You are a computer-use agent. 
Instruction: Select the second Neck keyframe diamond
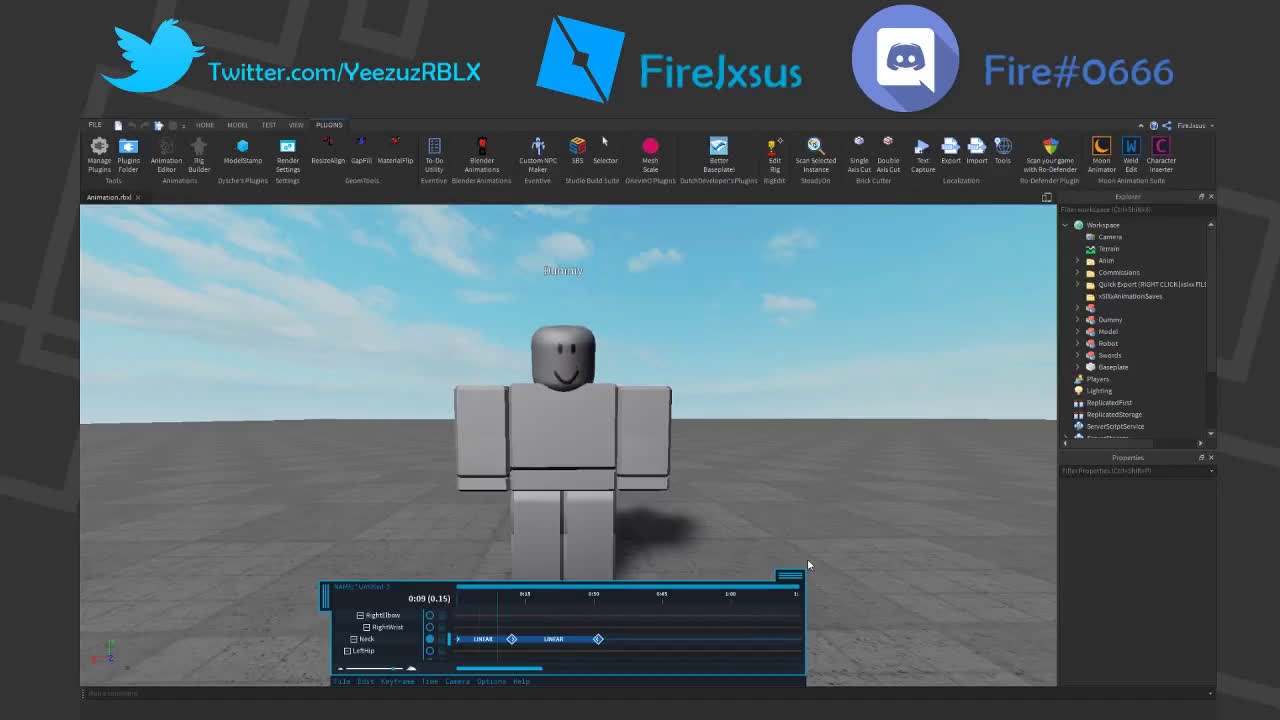(x=598, y=639)
